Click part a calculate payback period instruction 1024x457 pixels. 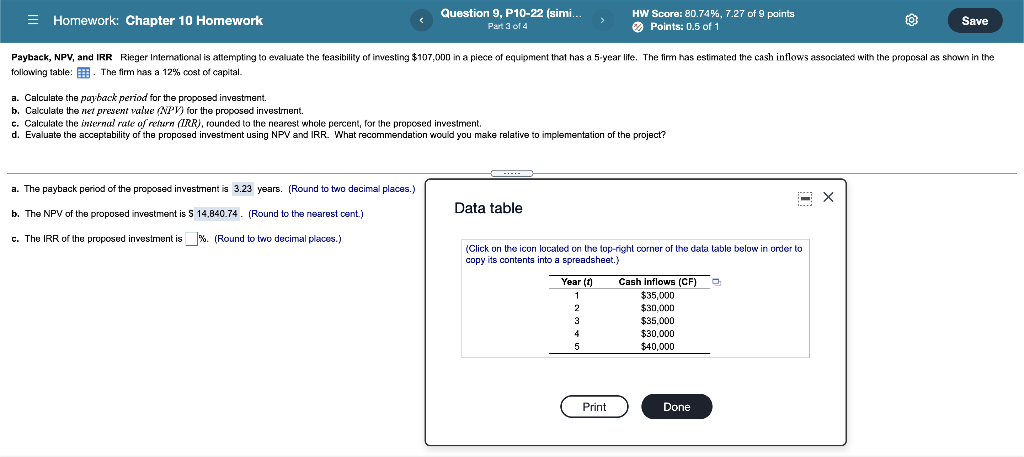tap(139, 99)
